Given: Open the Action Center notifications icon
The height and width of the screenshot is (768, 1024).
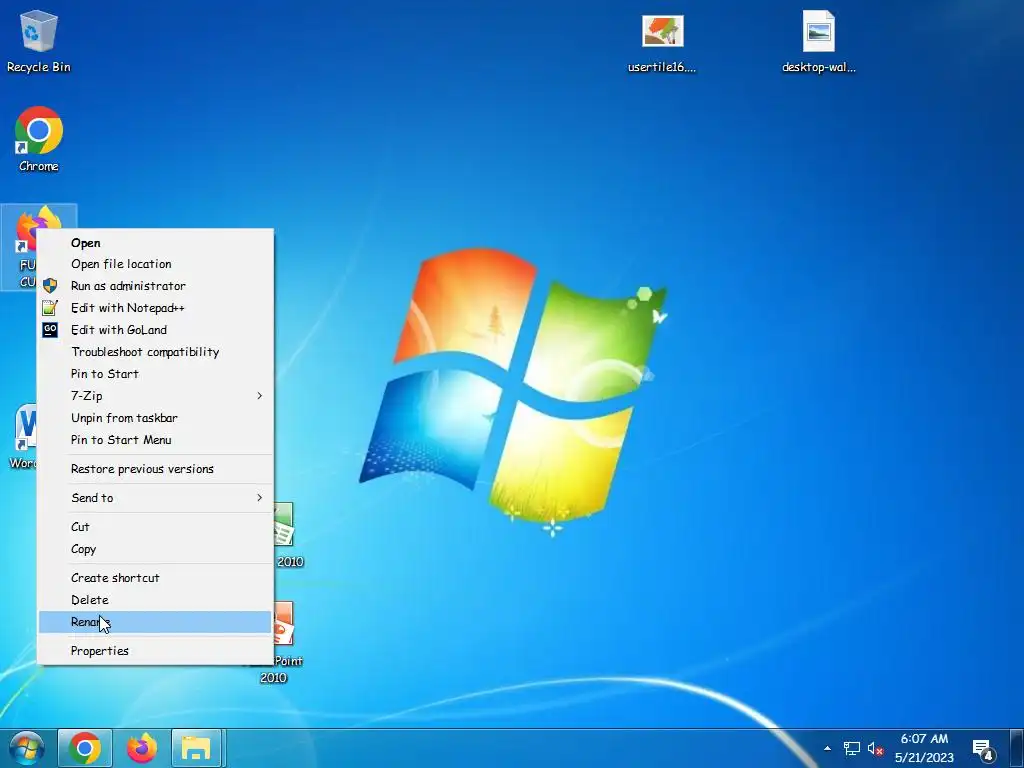Looking at the screenshot, I should [983, 749].
